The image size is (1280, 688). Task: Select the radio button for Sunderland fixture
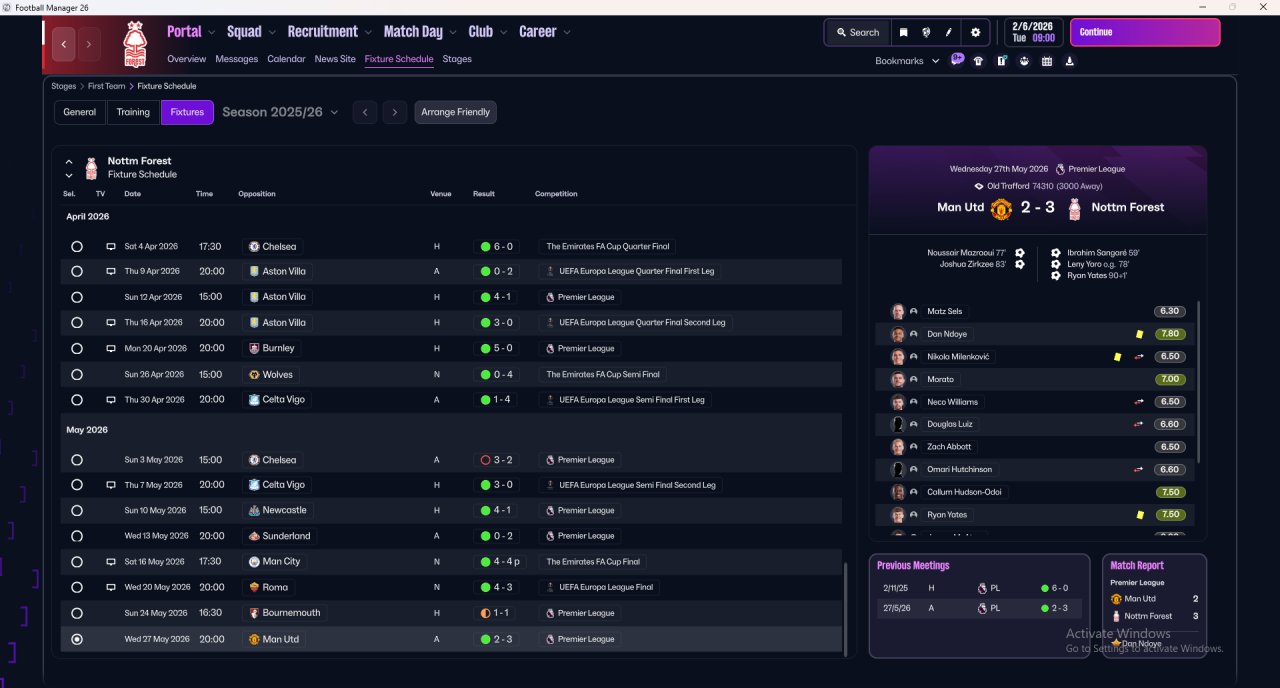(77, 536)
